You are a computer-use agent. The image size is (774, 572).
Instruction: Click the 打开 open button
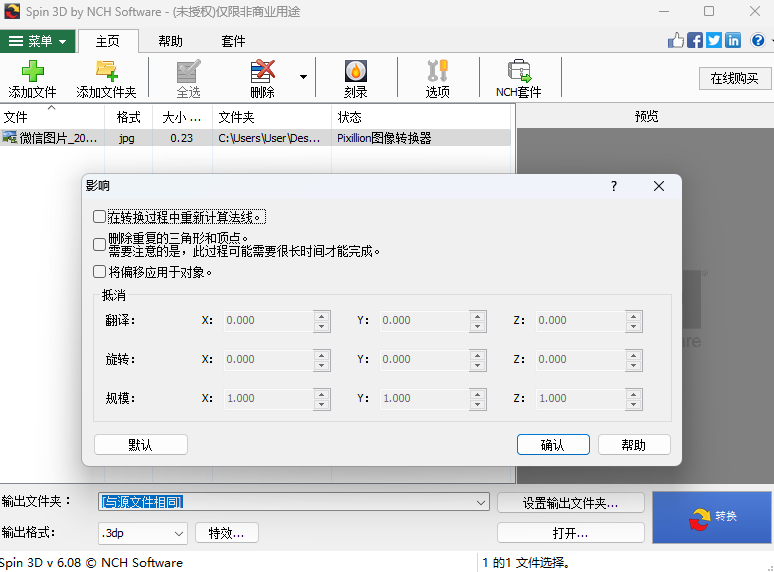click(x=571, y=533)
